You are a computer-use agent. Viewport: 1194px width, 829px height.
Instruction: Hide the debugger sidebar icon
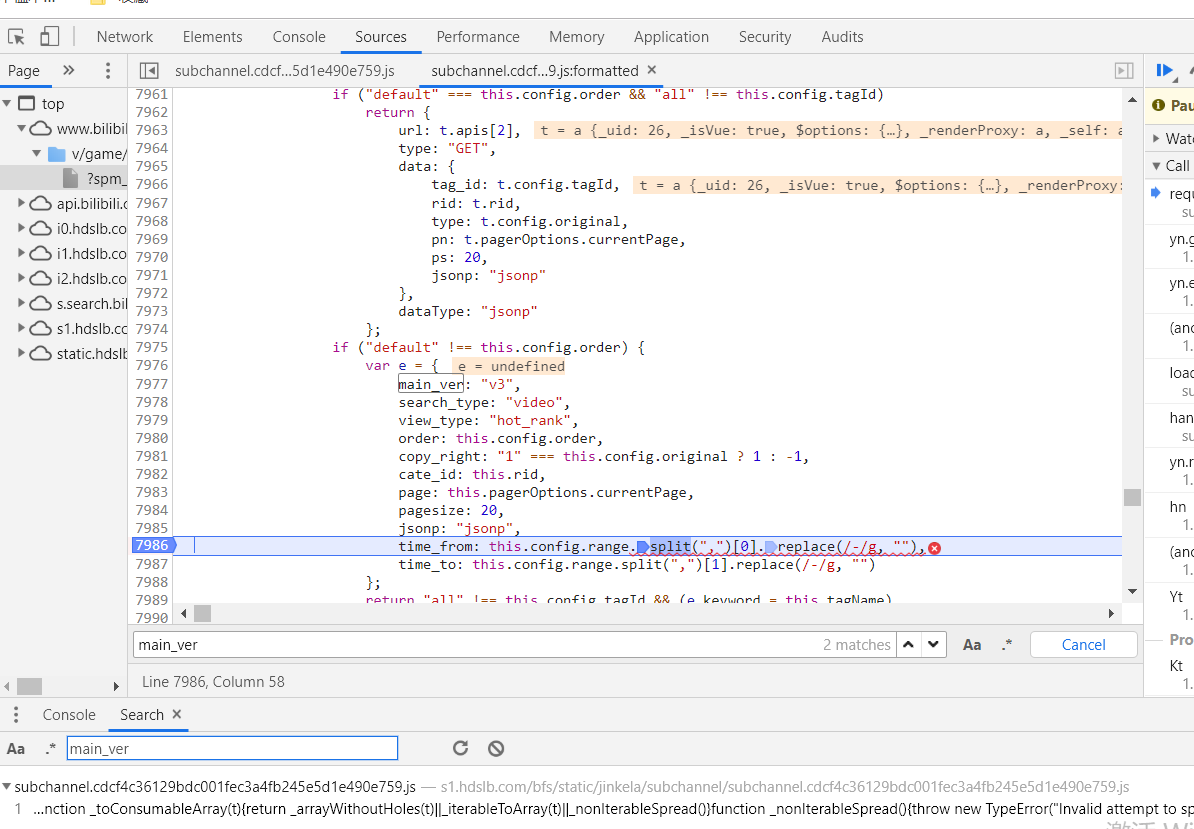pos(1123,71)
